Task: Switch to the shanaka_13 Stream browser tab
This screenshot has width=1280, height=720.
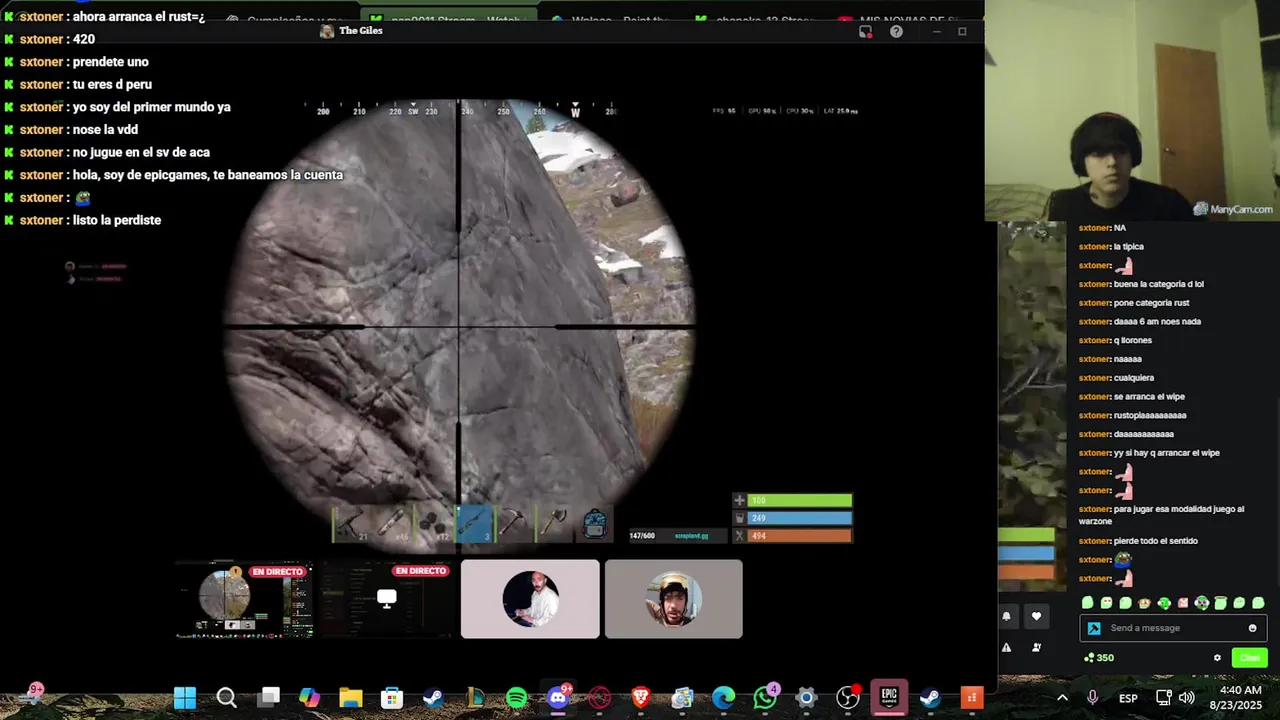Action: pyautogui.click(x=755, y=20)
